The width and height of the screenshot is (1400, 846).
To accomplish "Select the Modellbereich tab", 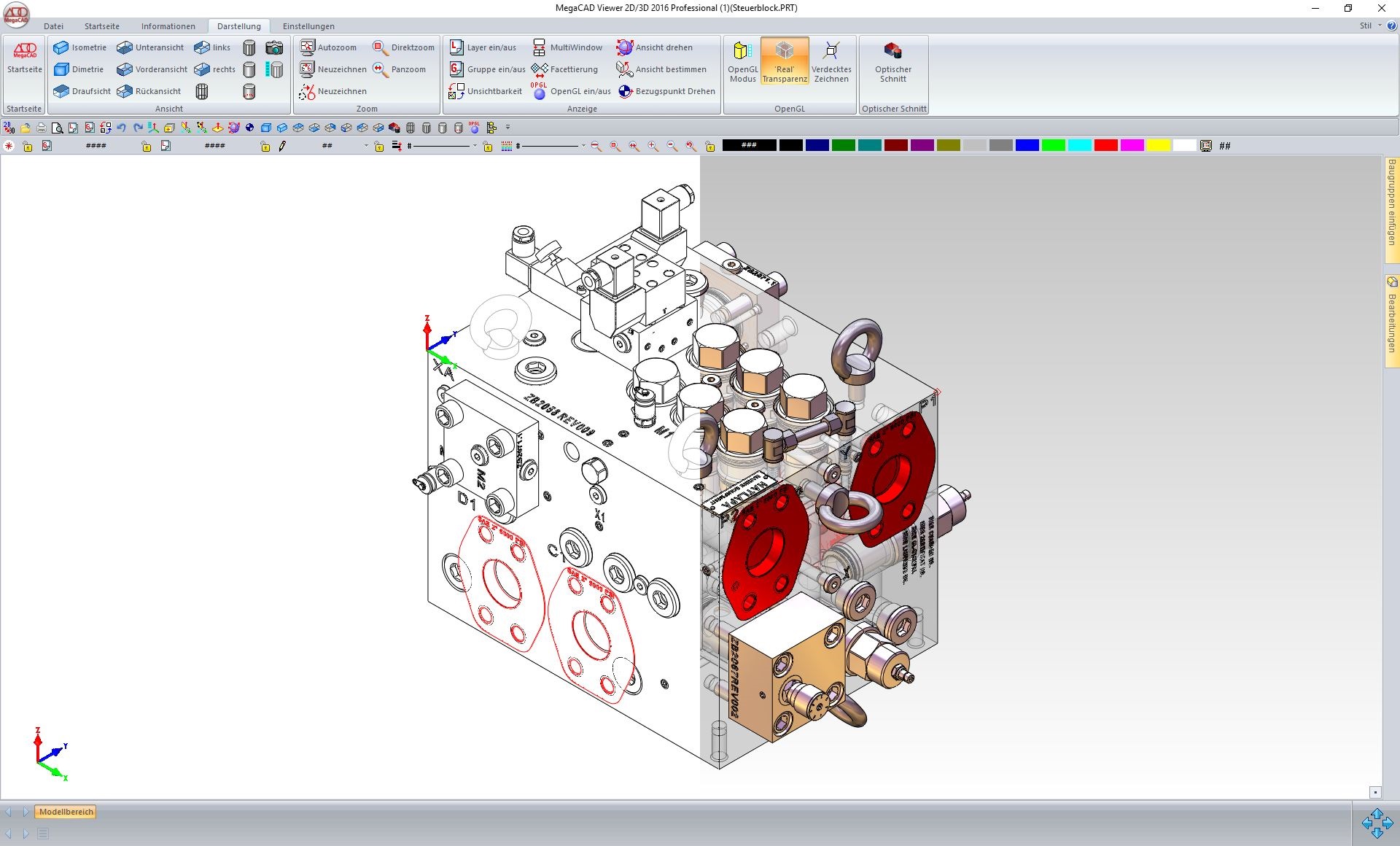I will click(66, 812).
